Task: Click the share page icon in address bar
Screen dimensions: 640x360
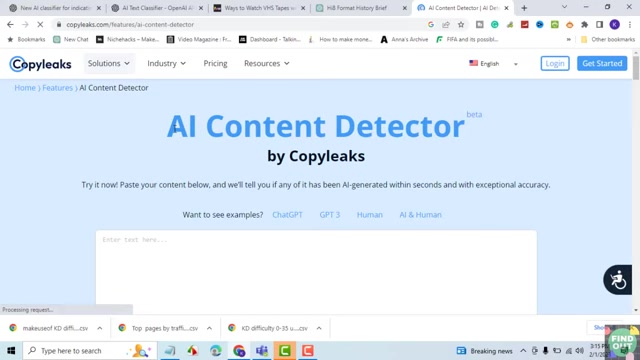Action: point(446,24)
